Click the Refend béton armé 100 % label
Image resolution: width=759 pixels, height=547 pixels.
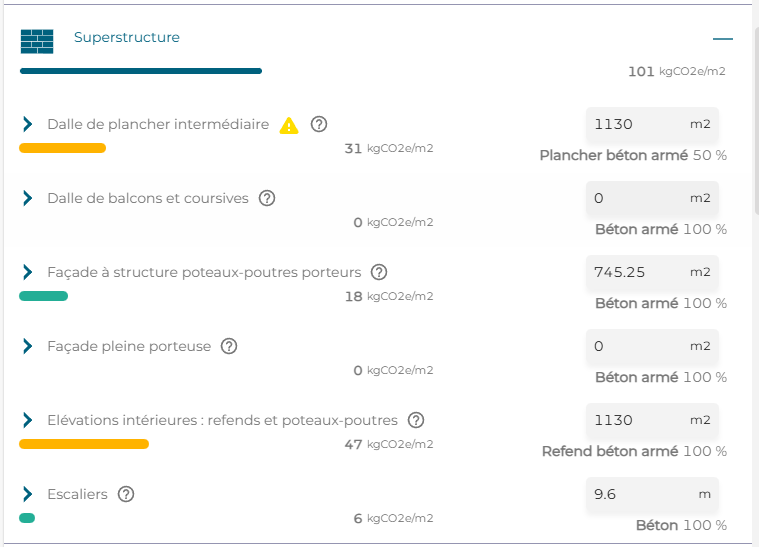pos(634,451)
